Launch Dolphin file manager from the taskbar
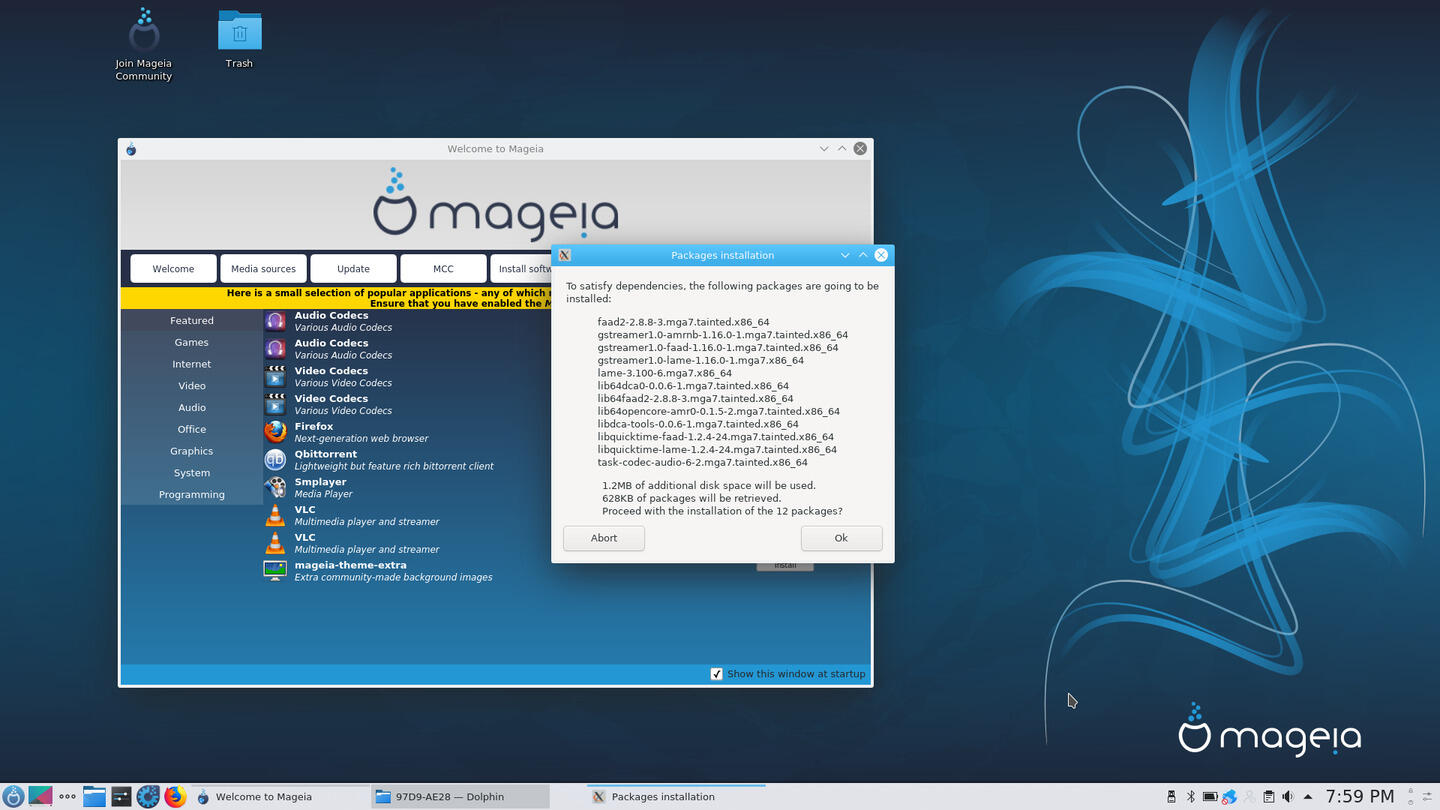Image resolution: width=1440 pixels, height=810 pixels. 94,796
